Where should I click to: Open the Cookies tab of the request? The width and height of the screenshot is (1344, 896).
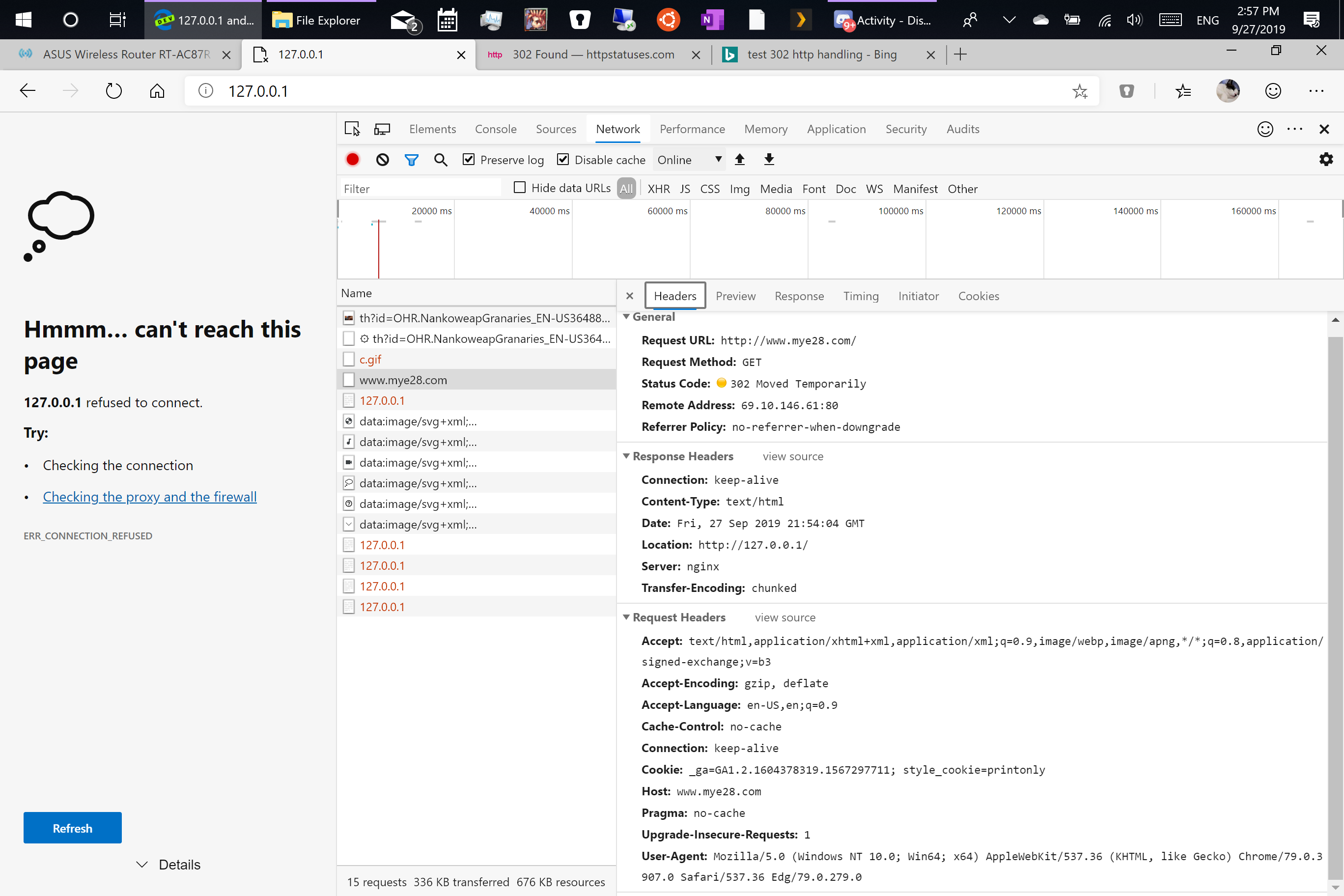[979, 296]
